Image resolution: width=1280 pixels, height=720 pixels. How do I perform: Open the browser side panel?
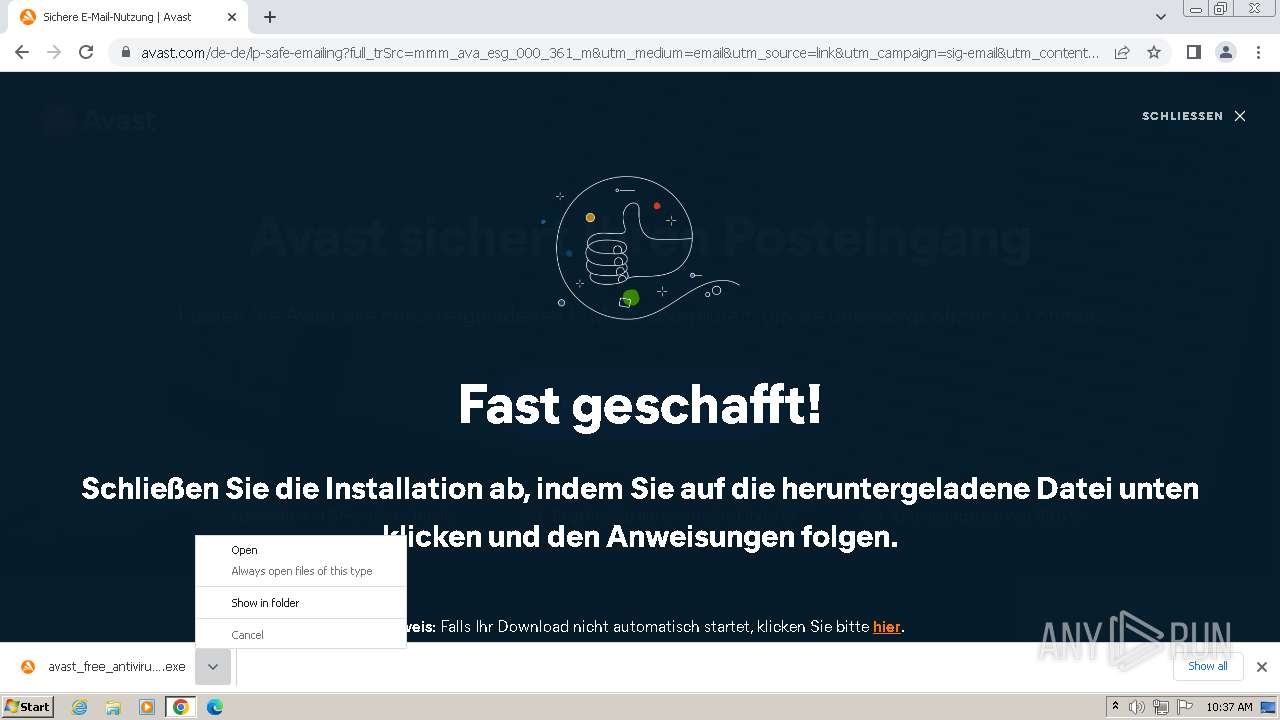[x=1193, y=52]
